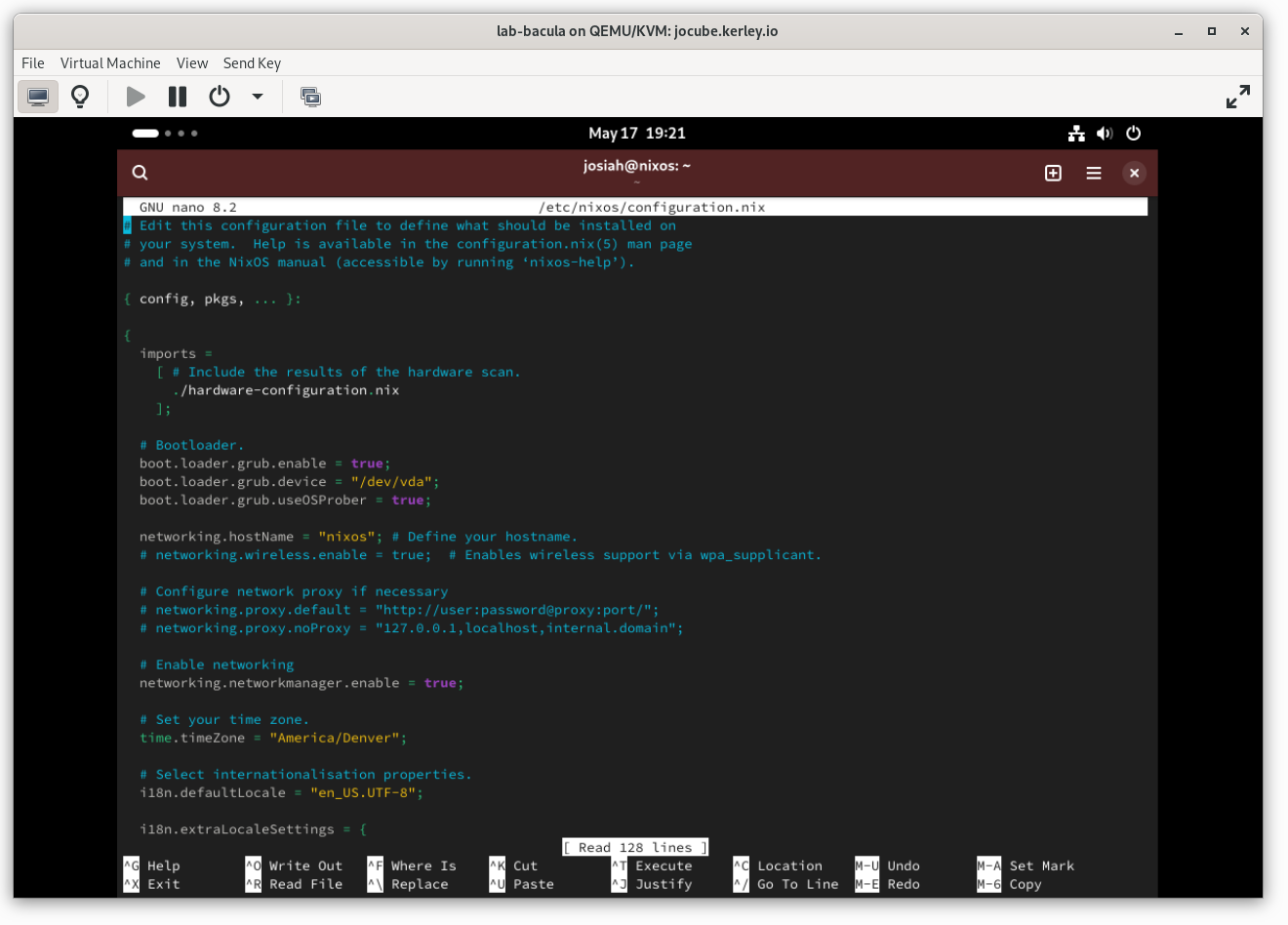Click the ./hardware-configuration.nix import line
Viewport: 1288px width, 925px height.
tap(286, 390)
